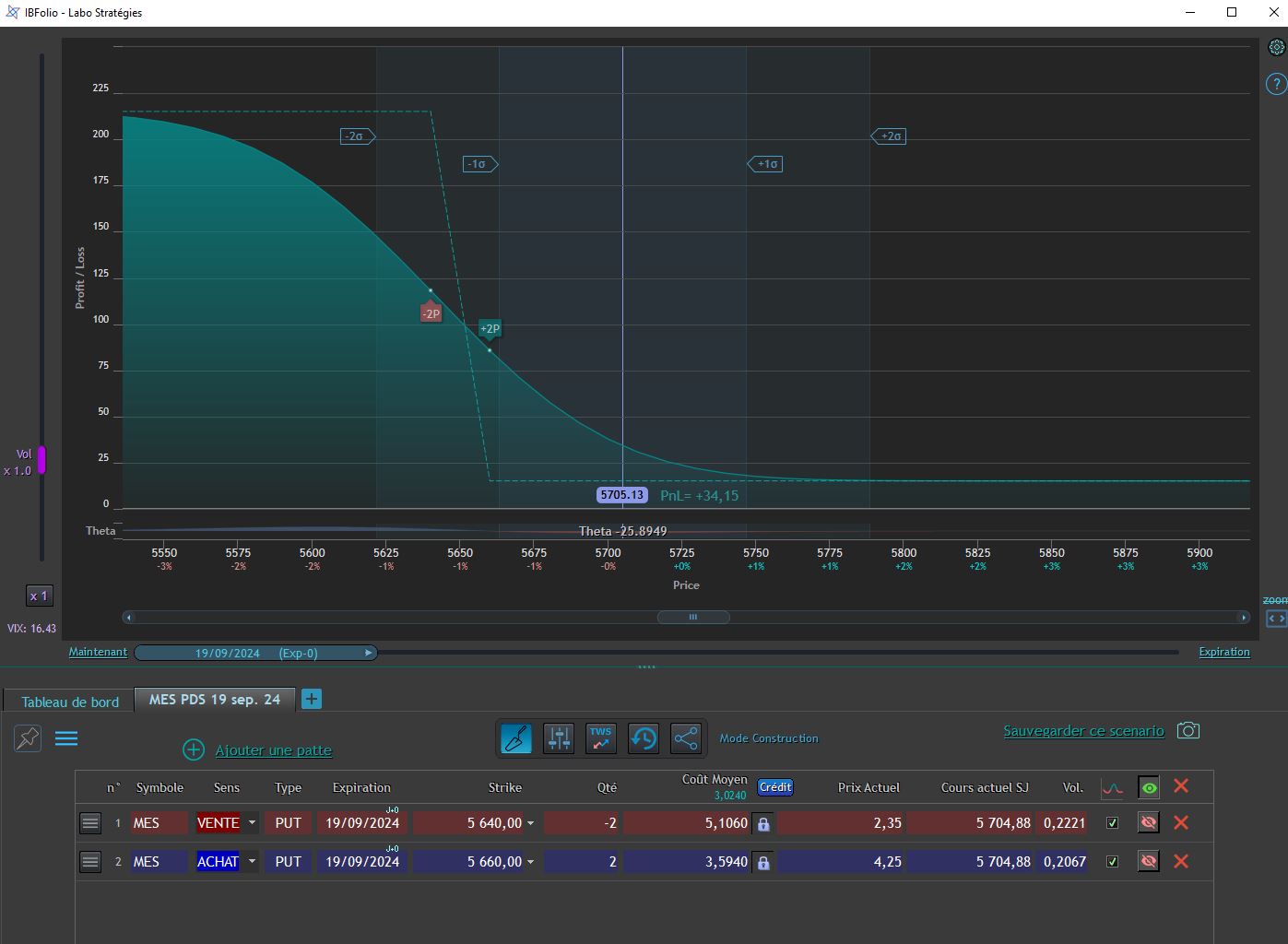
Task: Click the pin icon in strategy panel
Action: (28, 738)
